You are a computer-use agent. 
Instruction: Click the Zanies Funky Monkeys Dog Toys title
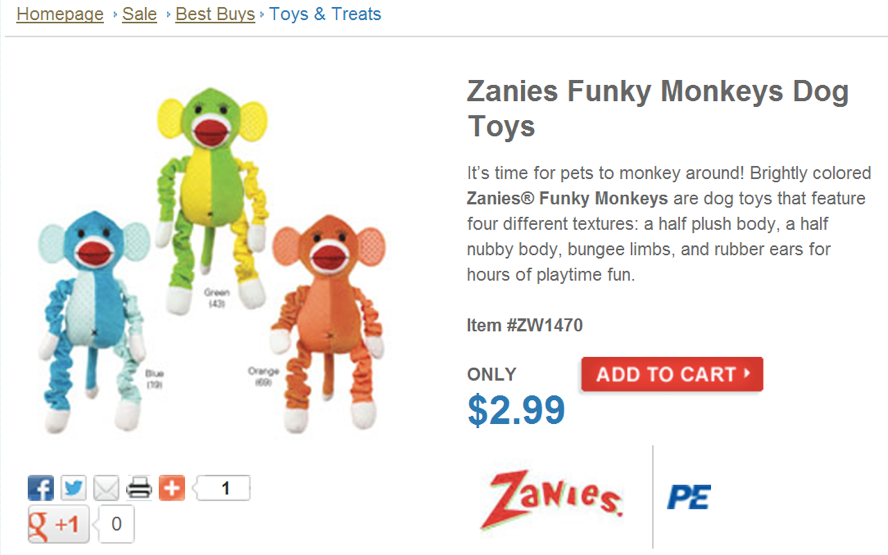657,109
